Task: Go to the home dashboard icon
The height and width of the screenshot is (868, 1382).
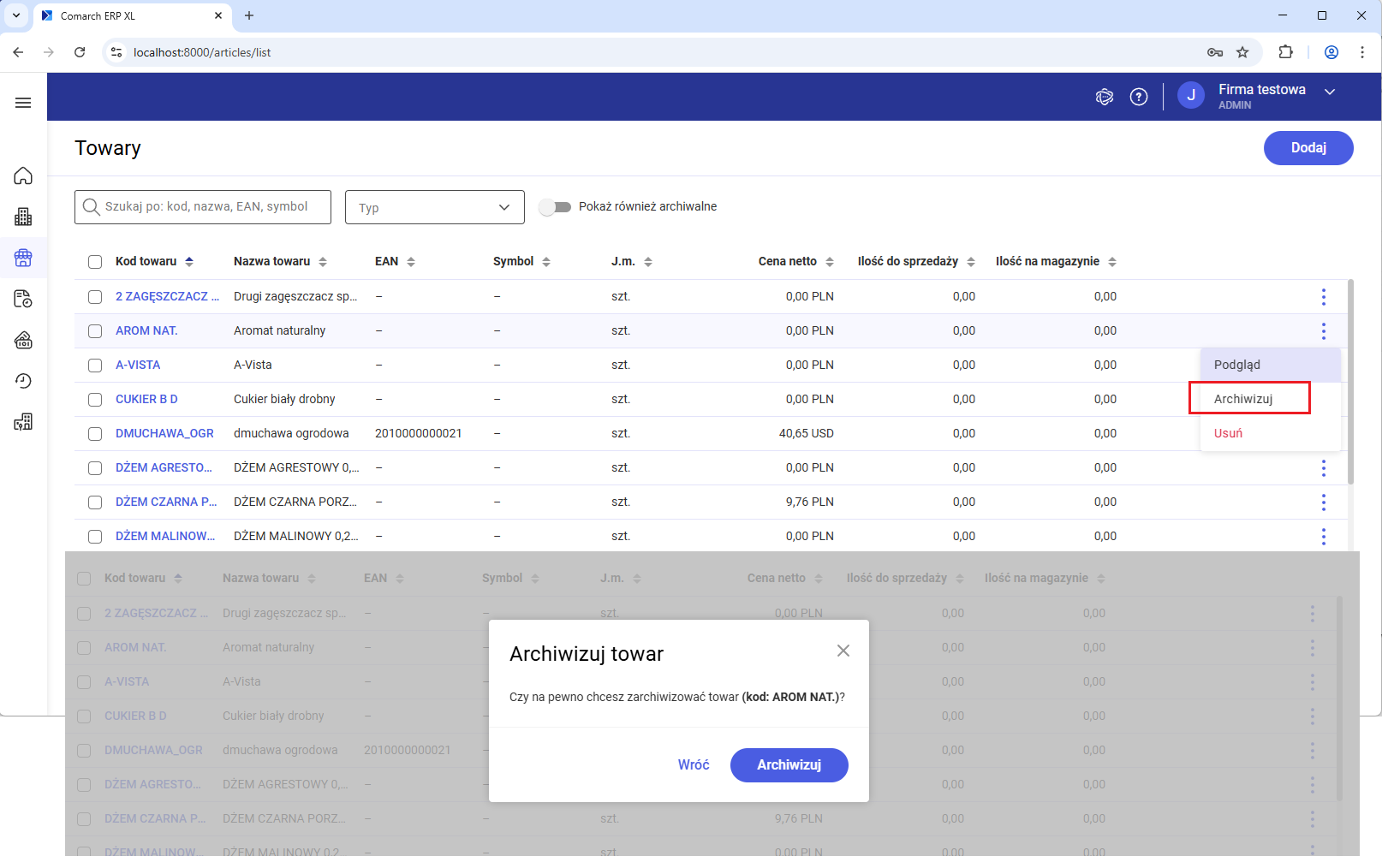Action: pos(23,175)
